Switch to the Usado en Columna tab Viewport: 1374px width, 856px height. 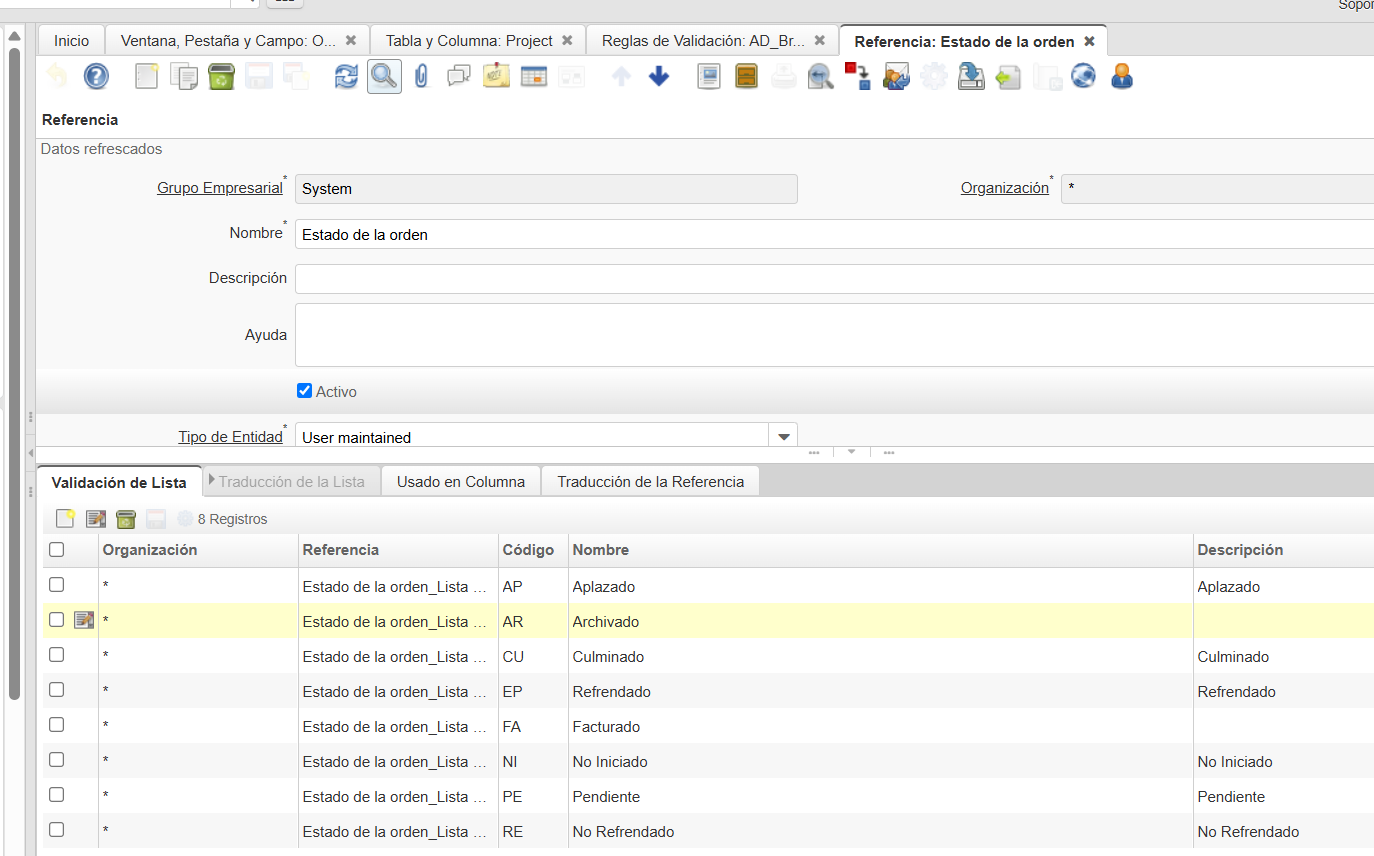tap(460, 481)
